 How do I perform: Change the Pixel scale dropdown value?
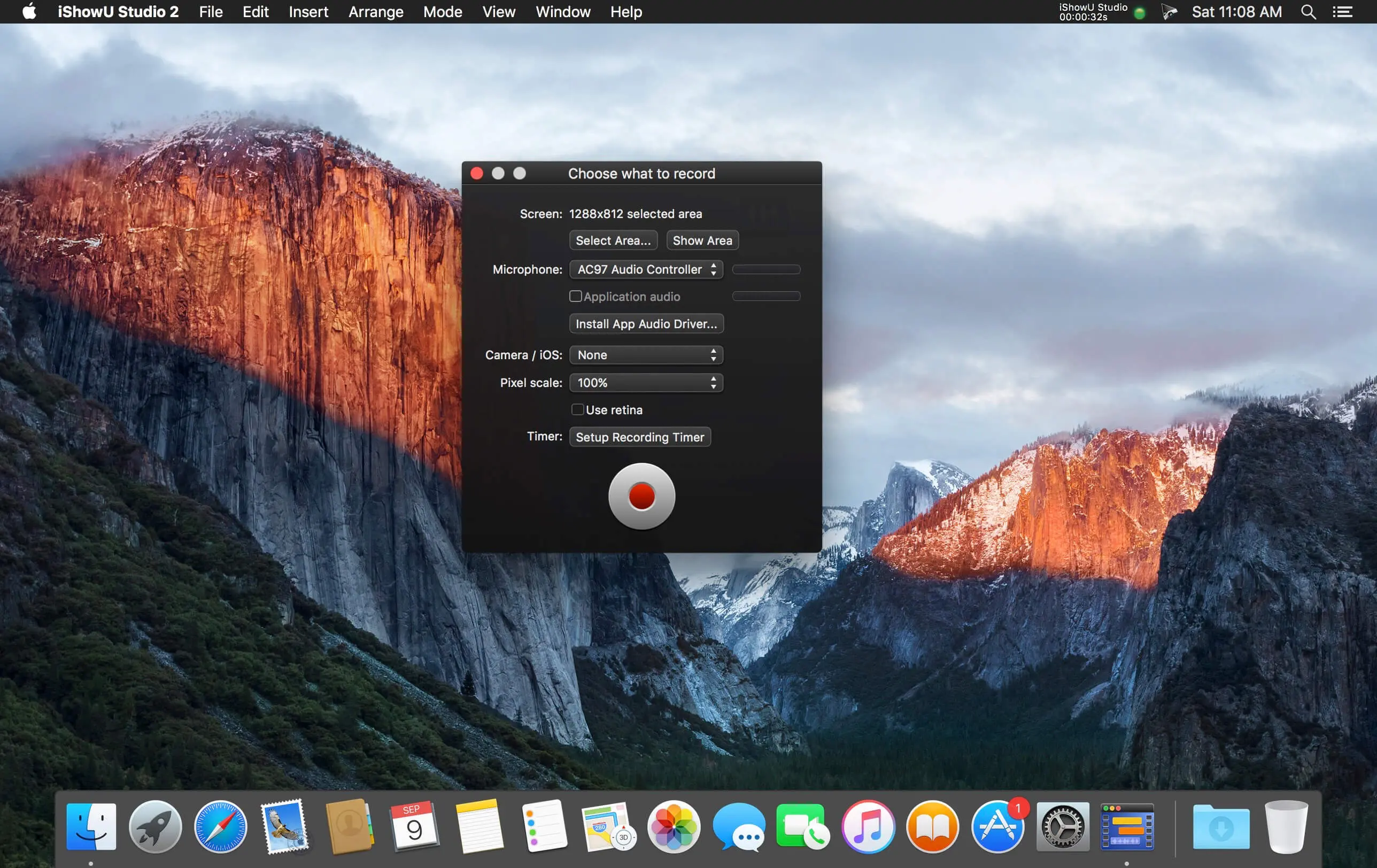[x=646, y=383]
